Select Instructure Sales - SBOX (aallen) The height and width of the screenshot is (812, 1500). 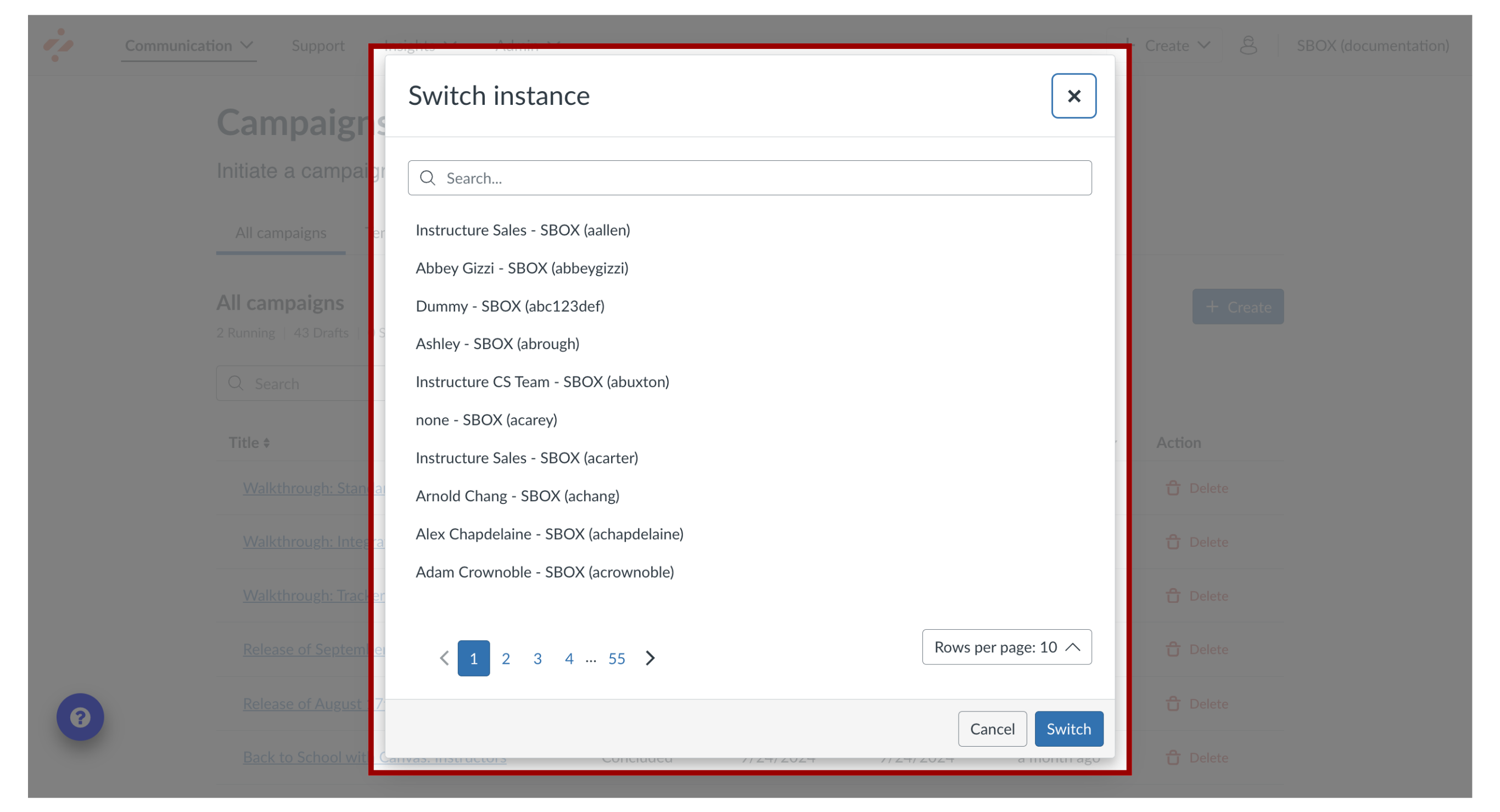pos(522,230)
